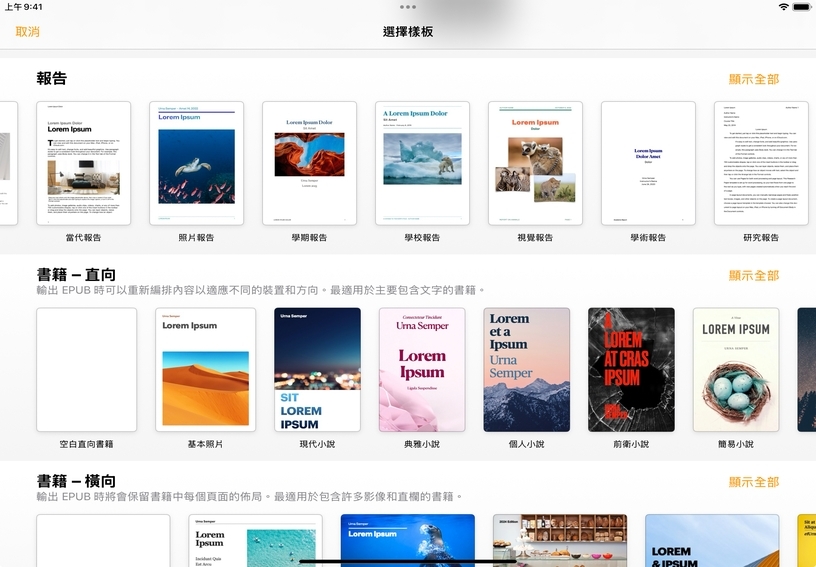Choose the 基本照片 desert book template
816x567 pixels.
click(x=205, y=369)
